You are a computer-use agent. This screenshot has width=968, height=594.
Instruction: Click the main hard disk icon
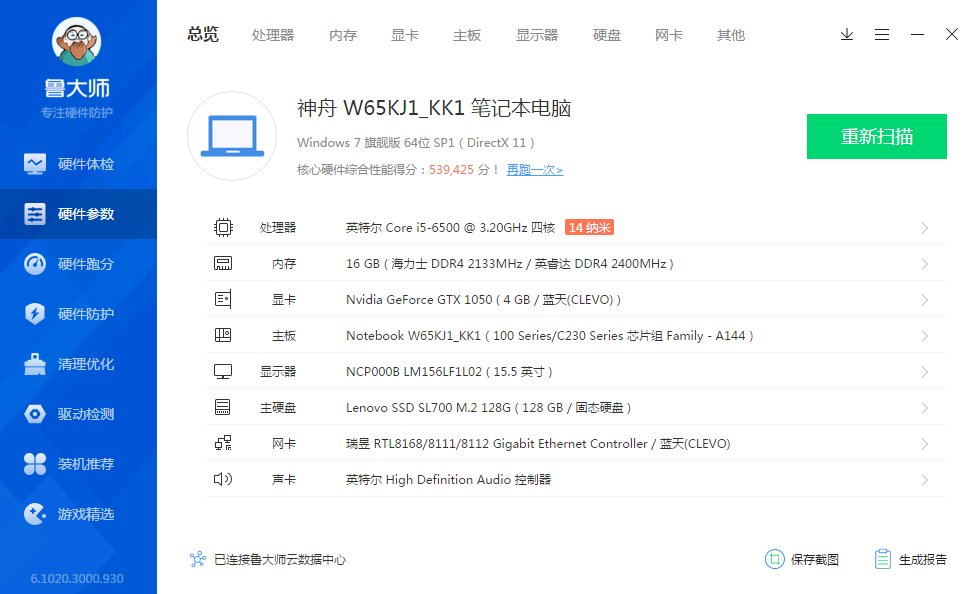223,408
